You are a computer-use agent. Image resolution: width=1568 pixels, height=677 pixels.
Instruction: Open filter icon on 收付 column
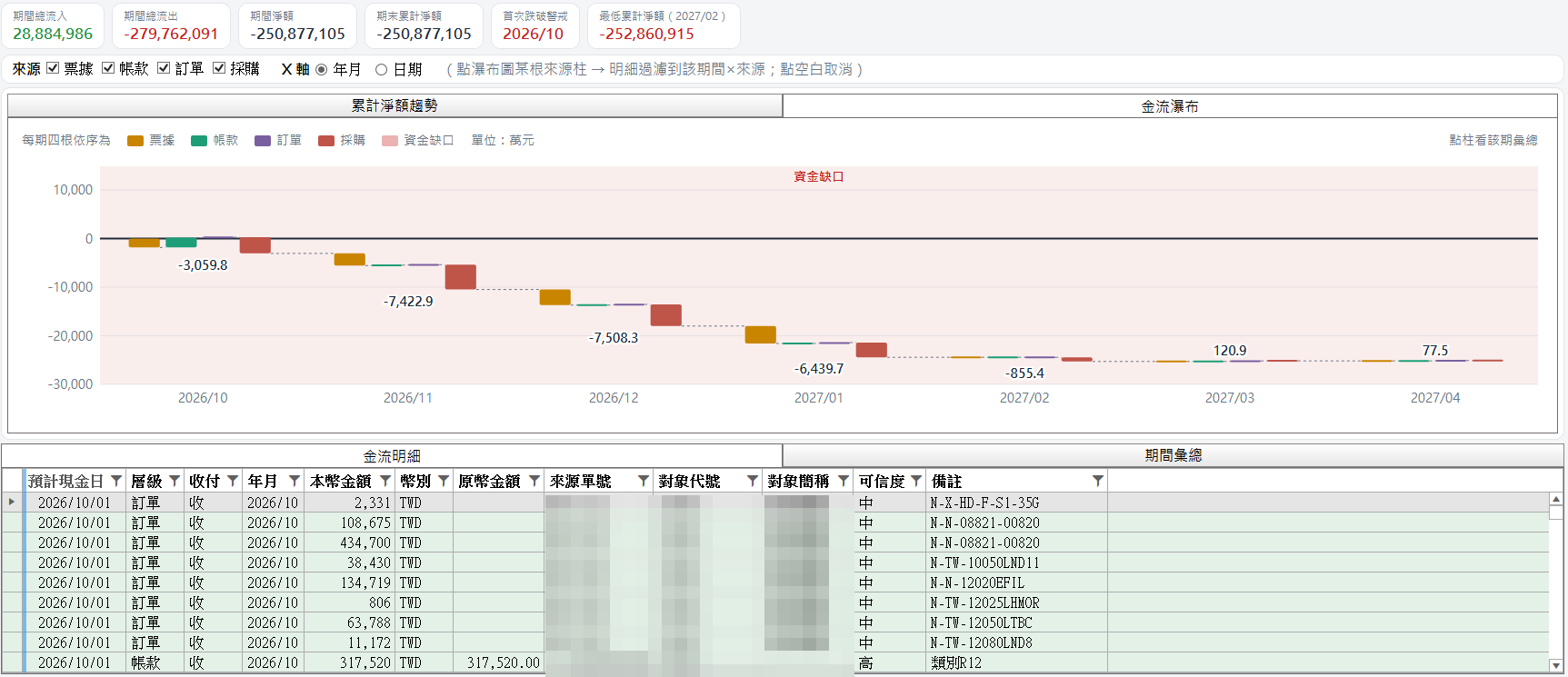click(233, 481)
